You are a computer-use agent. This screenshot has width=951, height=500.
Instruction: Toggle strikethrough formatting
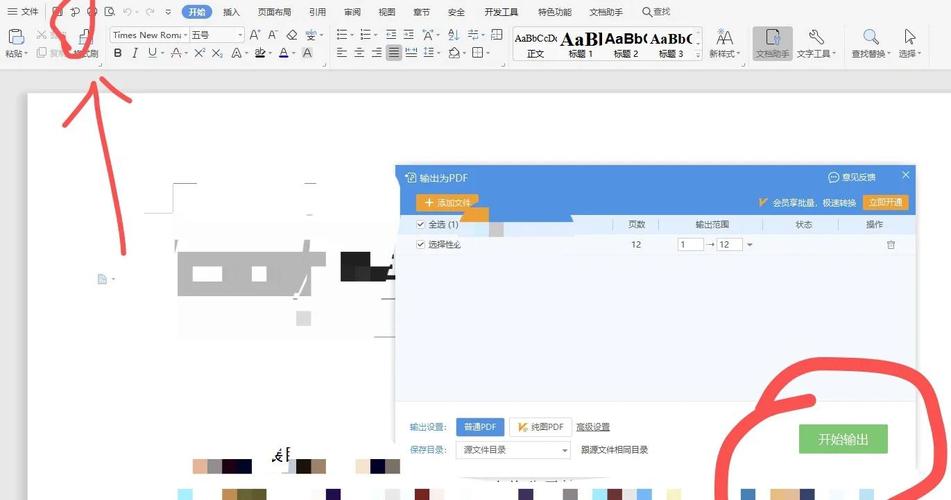pos(175,53)
